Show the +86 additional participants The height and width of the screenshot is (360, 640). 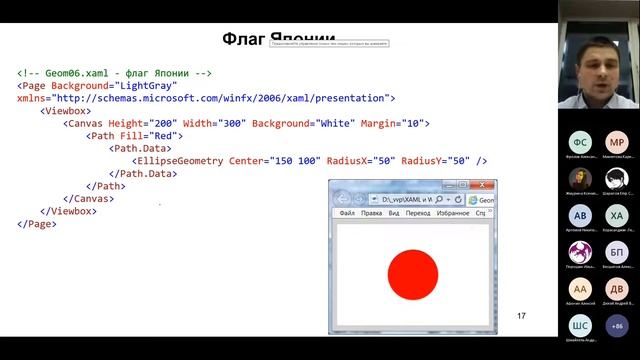click(617, 326)
